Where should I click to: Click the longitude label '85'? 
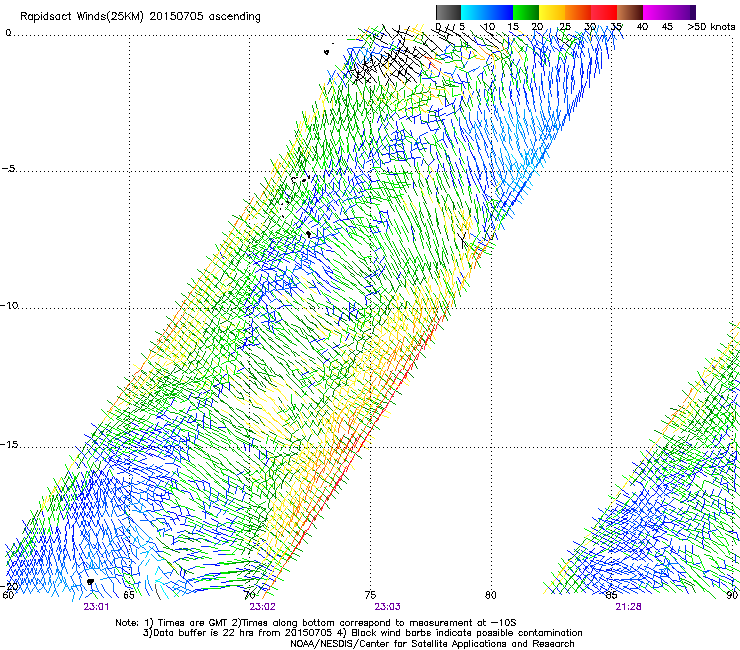tap(611, 595)
